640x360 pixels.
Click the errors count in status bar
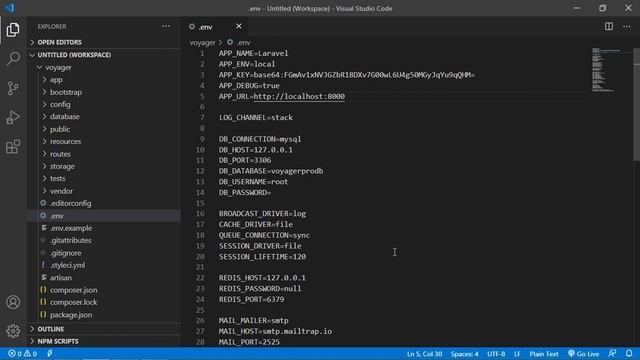click(x=15, y=354)
